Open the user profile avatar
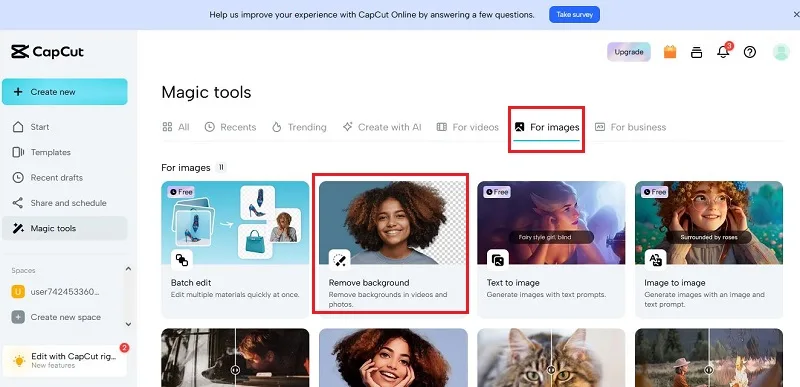 click(x=781, y=52)
